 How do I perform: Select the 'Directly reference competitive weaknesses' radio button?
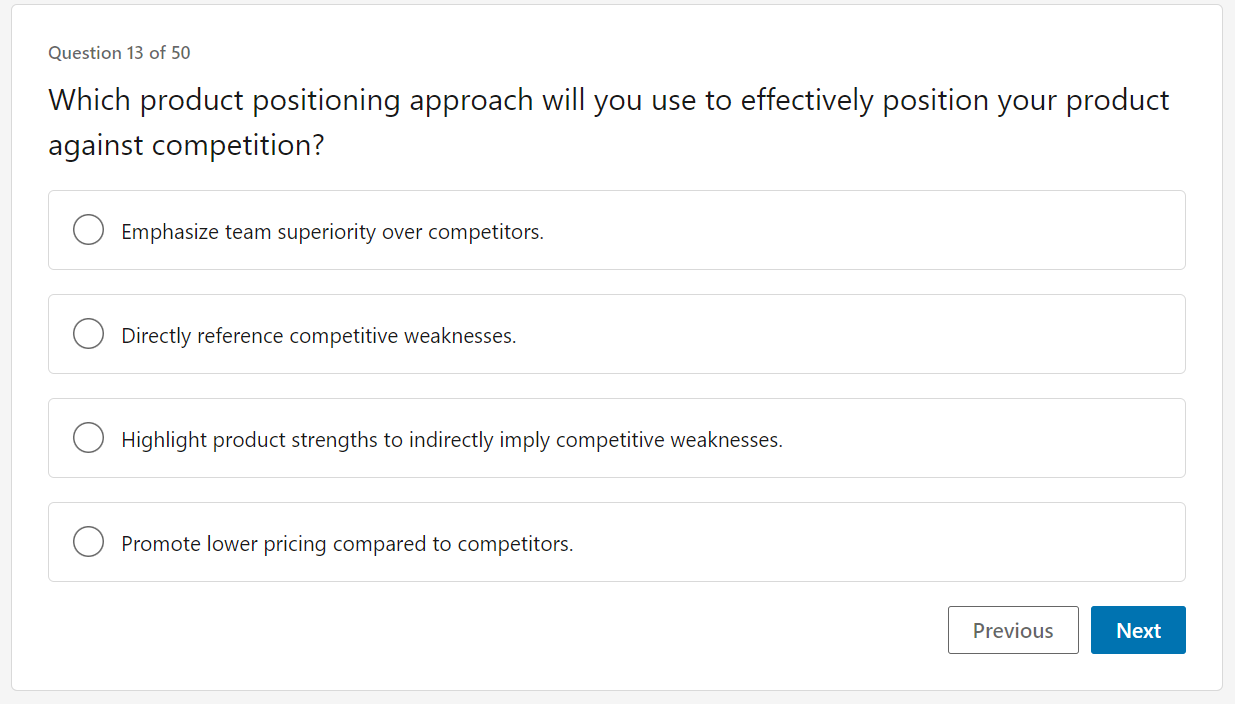tap(89, 334)
